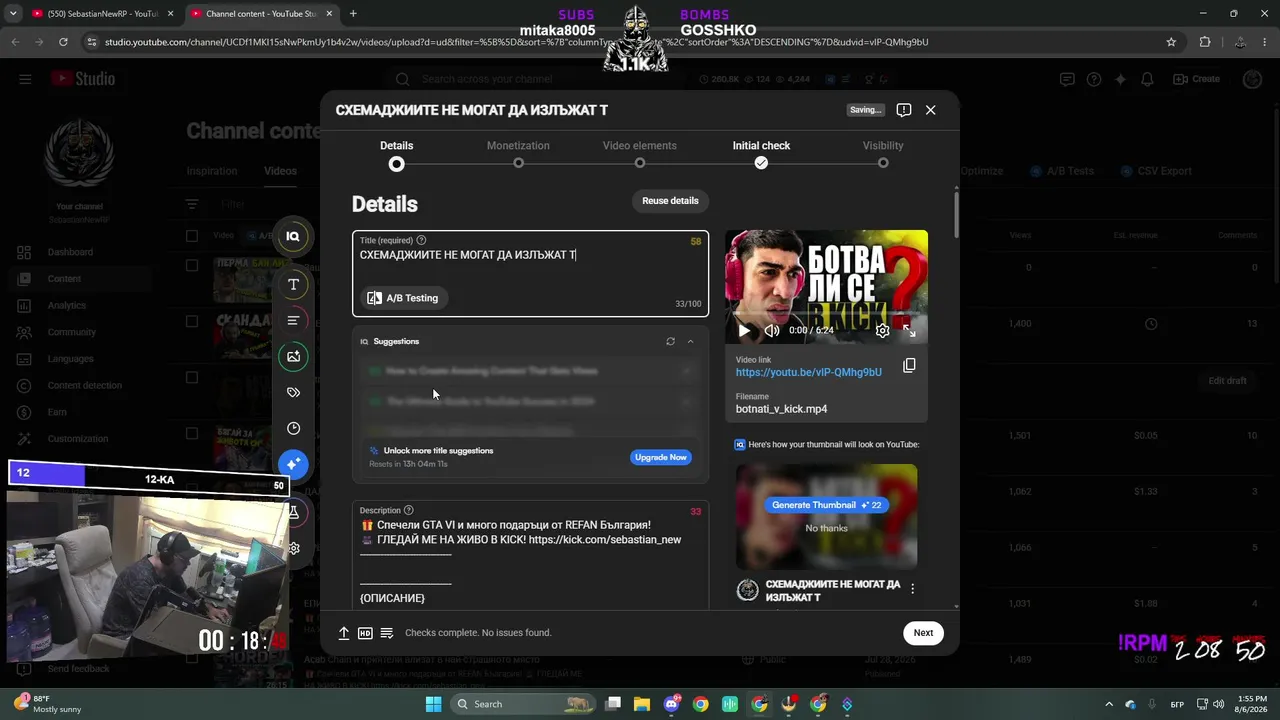1280x720 pixels.
Task: Open video preview settings gear
Action: (882, 330)
